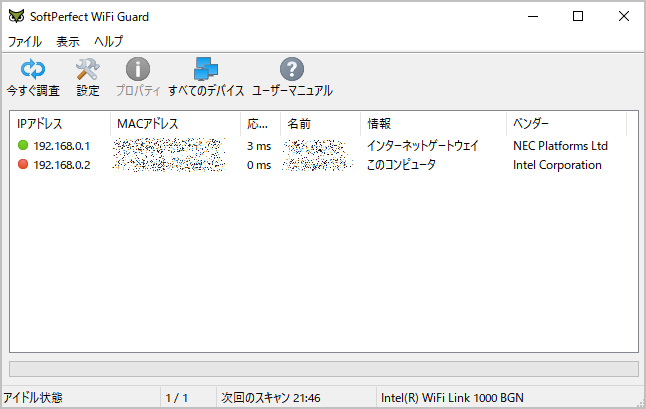Image resolution: width=646 pixels, height=409 pixels.
Task: Select row with IP 192.168.0.1
Action: 324,145
